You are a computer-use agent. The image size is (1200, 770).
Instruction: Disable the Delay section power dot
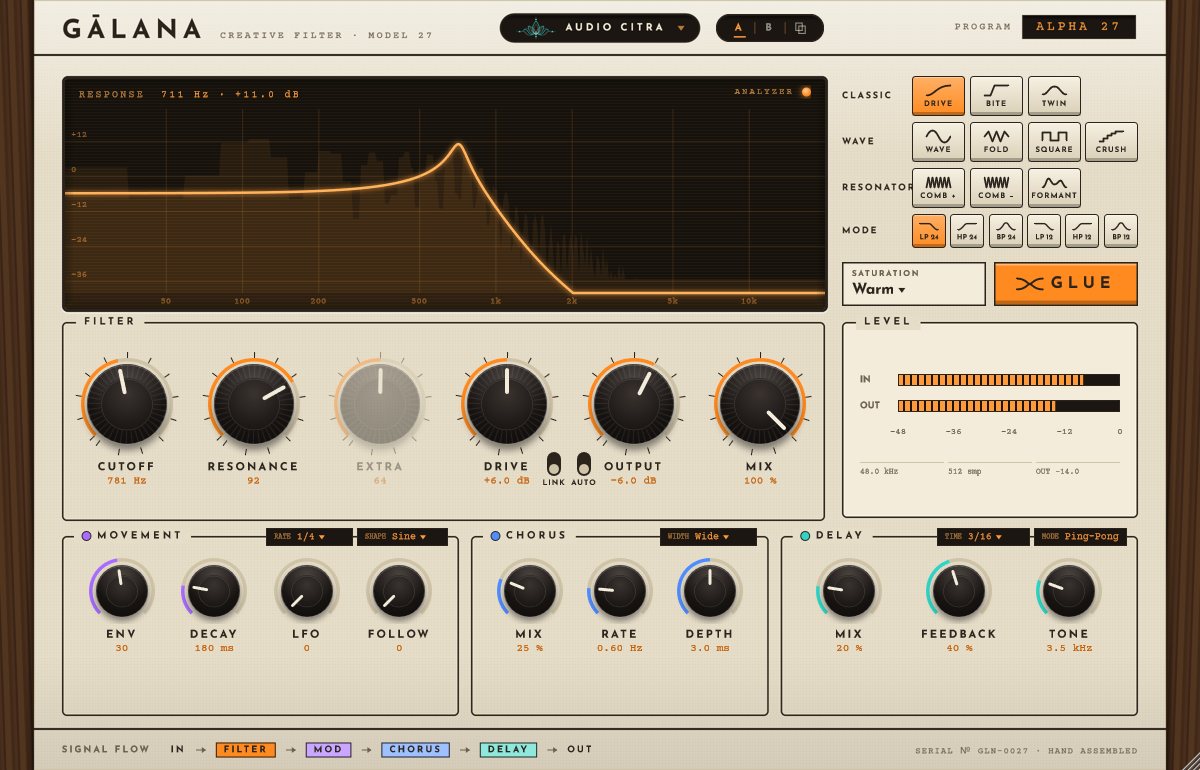[805, 536]
